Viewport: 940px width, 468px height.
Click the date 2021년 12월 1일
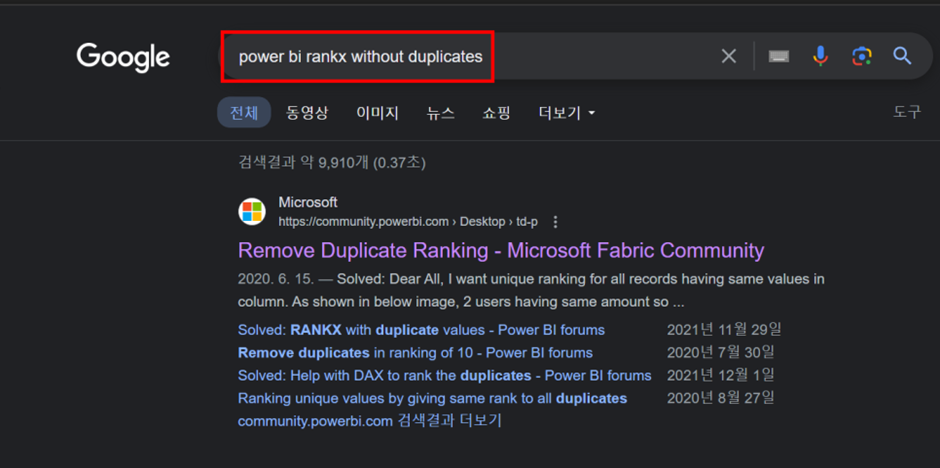[x=721, y=375]
